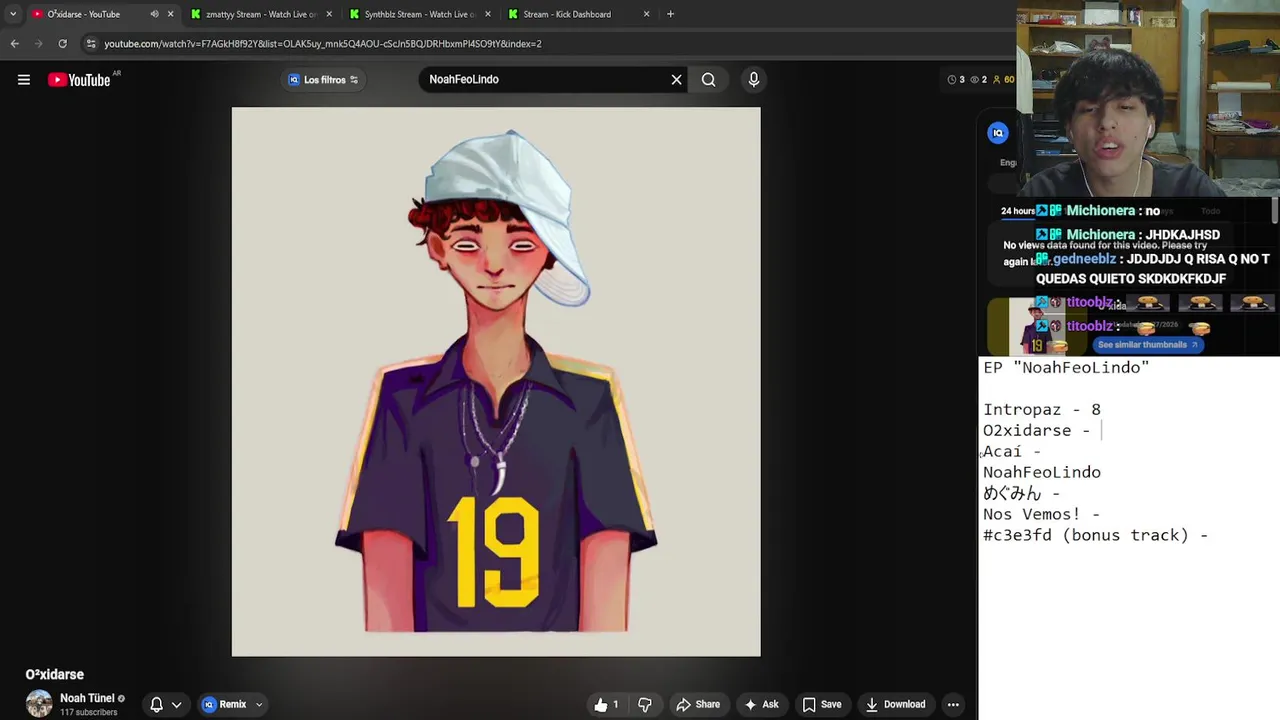The width and height of the screenshot is (1280, 720).
Task: Open the Los filtros filter button
Action: point(323,80)
